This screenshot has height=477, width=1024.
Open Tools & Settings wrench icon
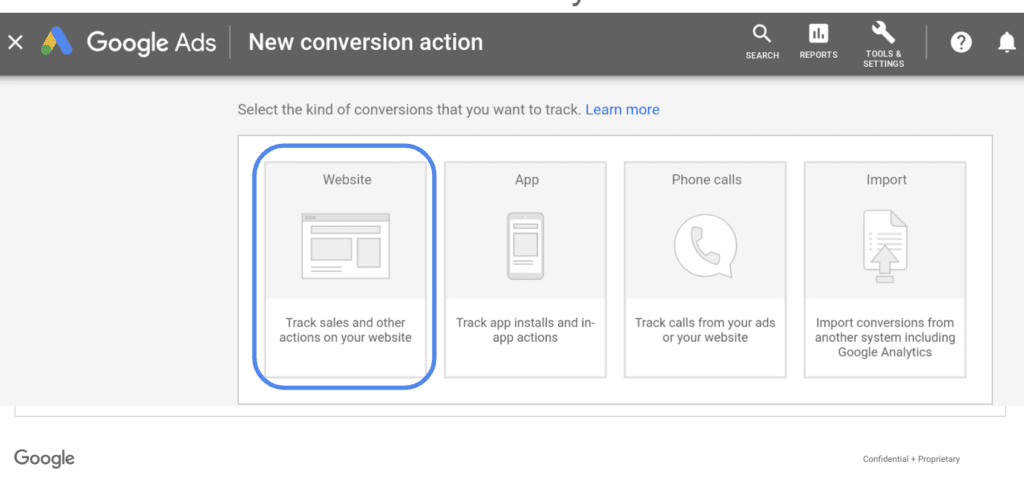point(883,32)
